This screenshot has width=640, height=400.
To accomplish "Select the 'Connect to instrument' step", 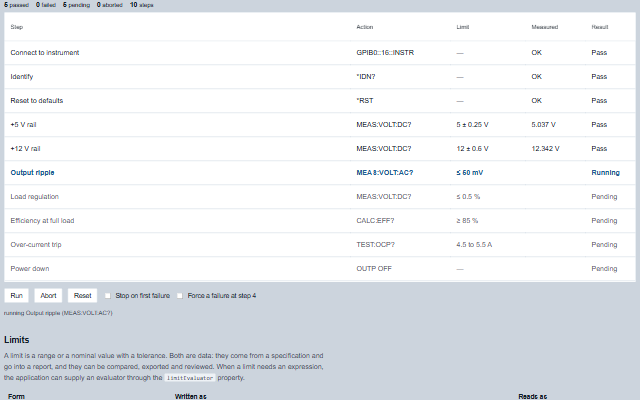I will point(320,53).
